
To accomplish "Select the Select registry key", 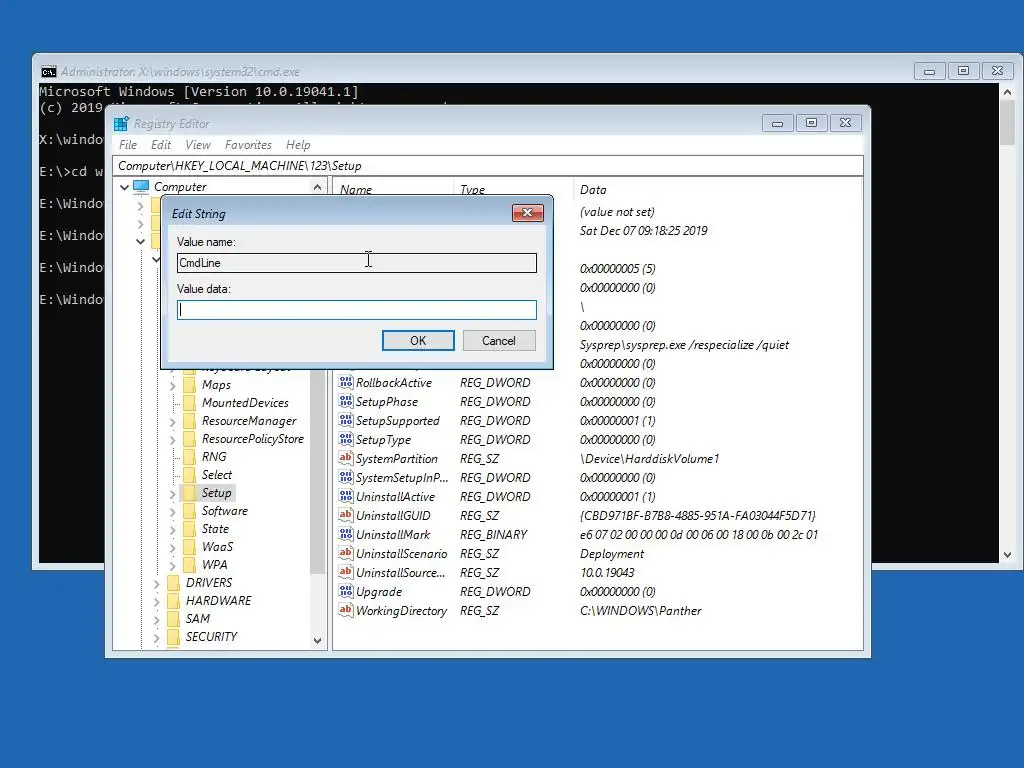I will [x=217, y=475].
